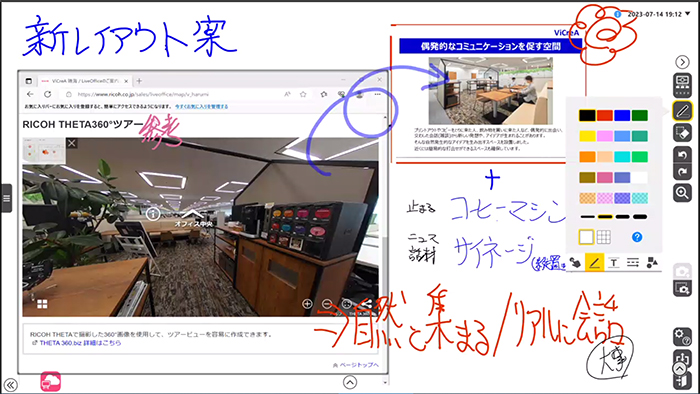
Task: Pick the black color swatch
Action: click(588, 116)
